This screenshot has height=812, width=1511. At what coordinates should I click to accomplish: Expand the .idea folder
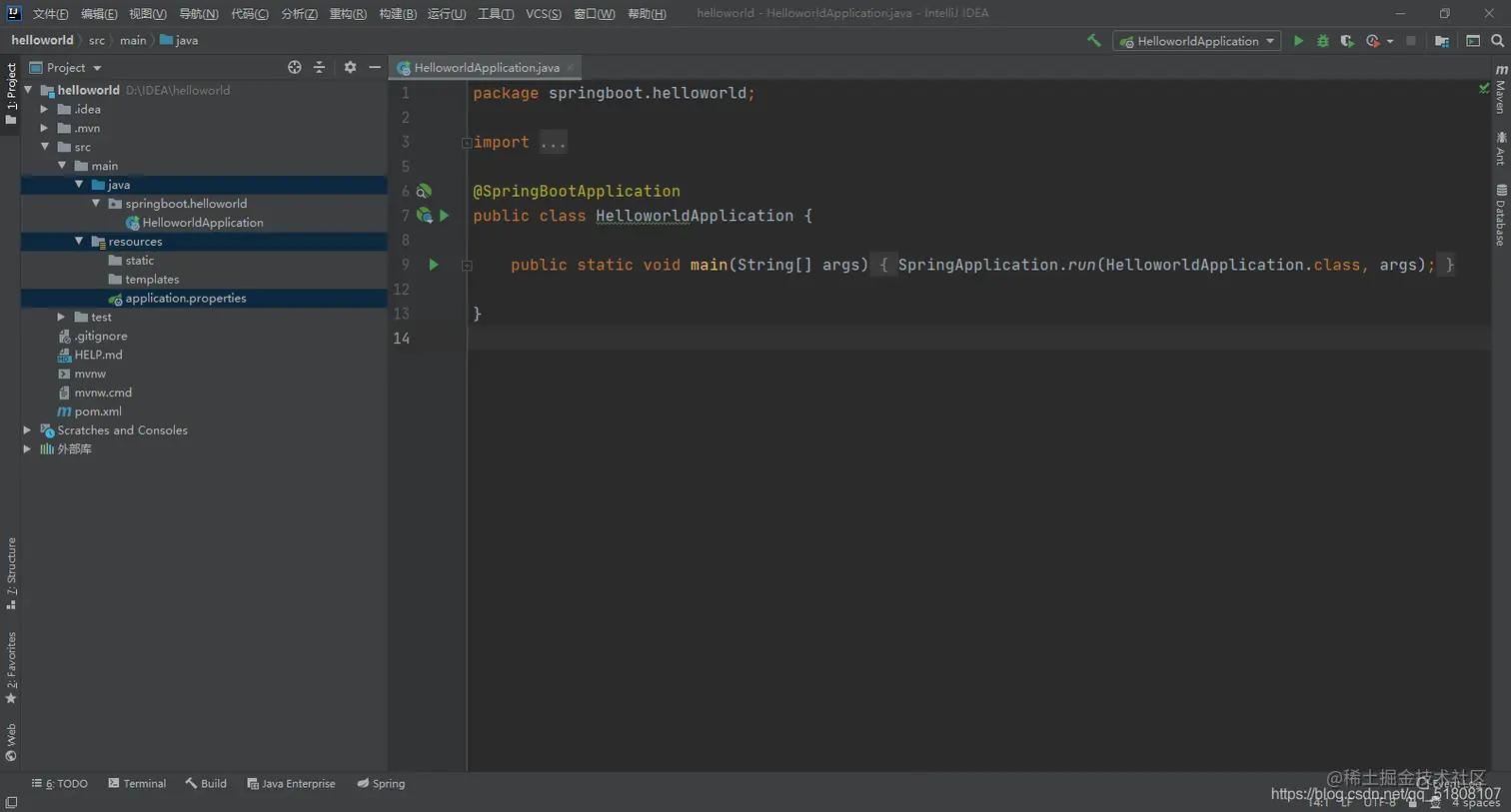click(x=45, y=109)
